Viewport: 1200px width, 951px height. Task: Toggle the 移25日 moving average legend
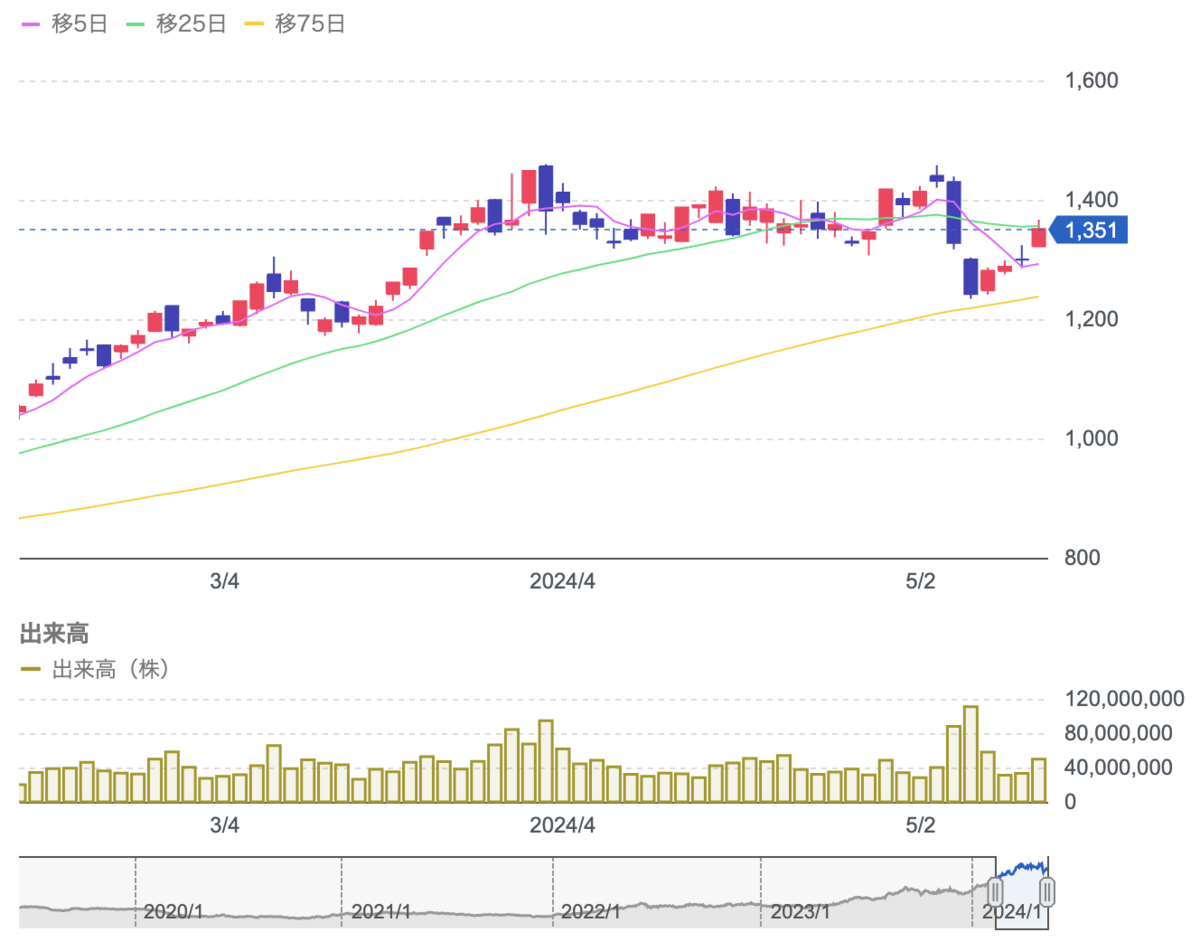click(174, 24)
